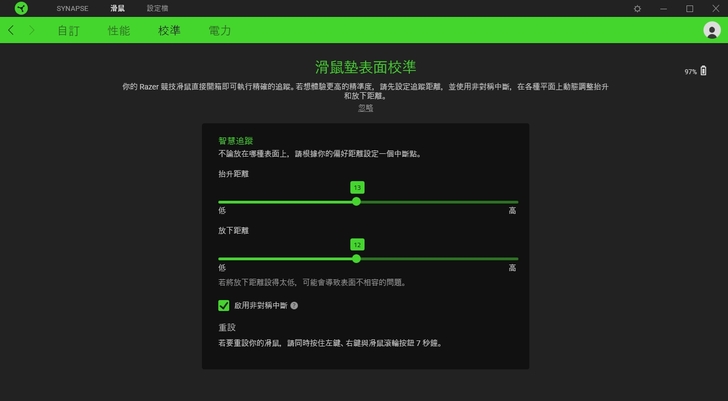Image resolution: width=728 pixels, height=401 pixels.
Task: Click the 啟用非對稱中斷 label text
Action: click(x=261, y=305)
